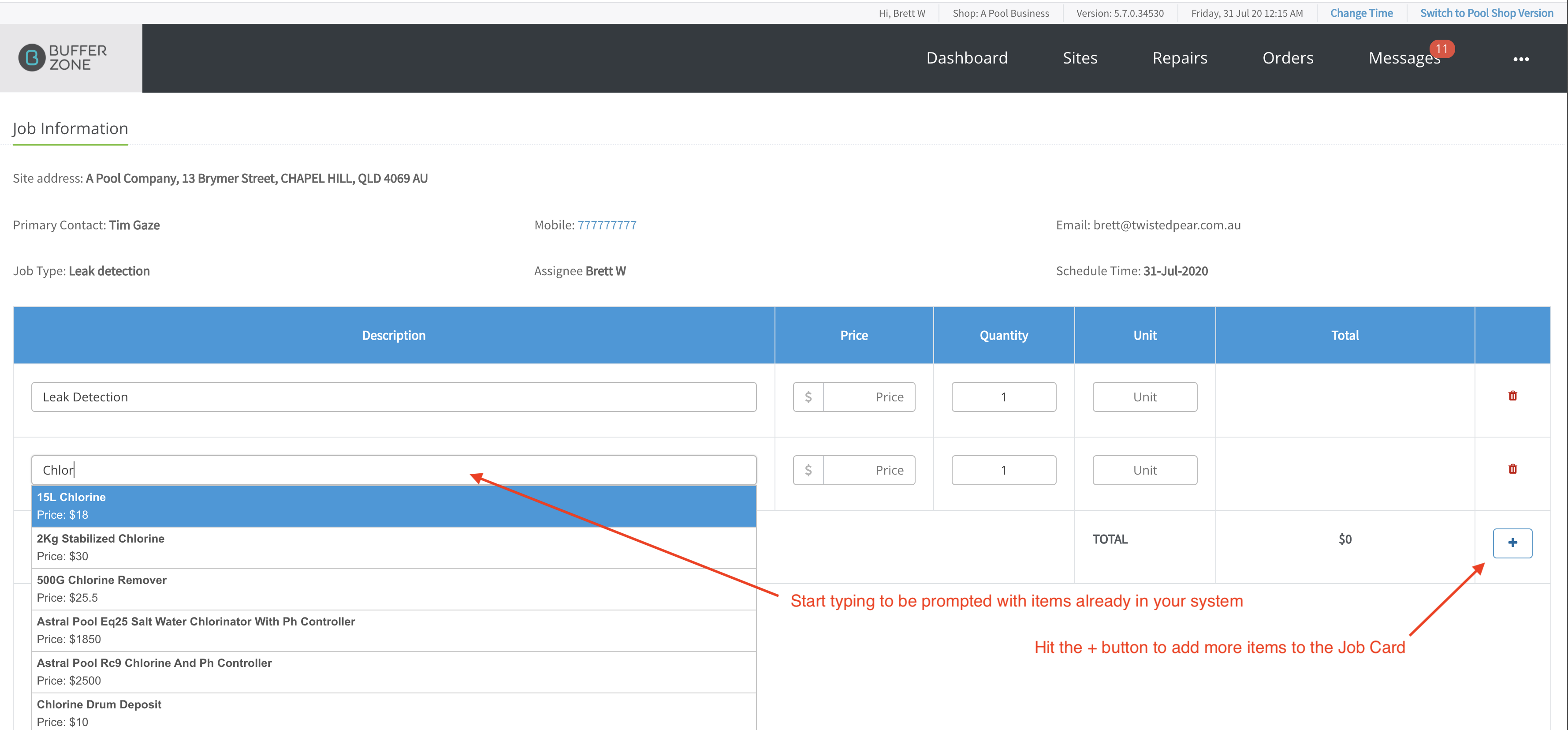Click Switch to Pool Shop Version link

pos(1486,13)
